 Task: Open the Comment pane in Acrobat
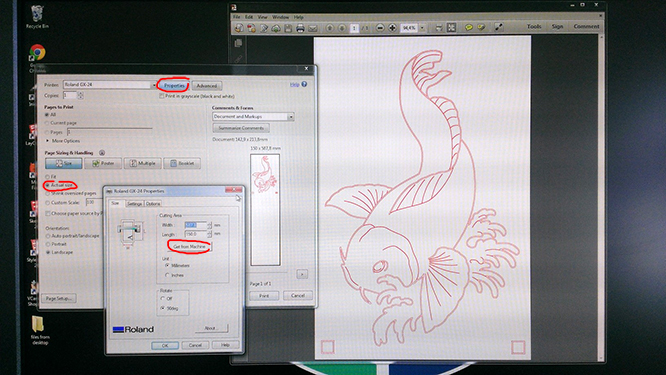pyautogui.click(x=586, y=26)
